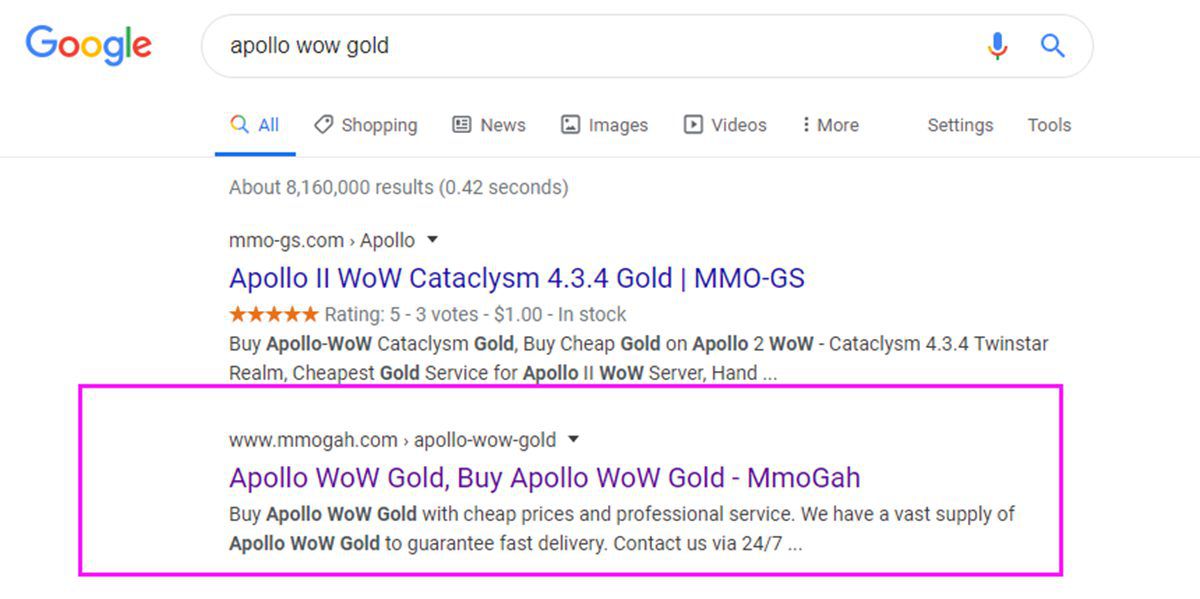Open the More search categories menu
This screenshot has height=599, width=1200.
coord(830,125)
